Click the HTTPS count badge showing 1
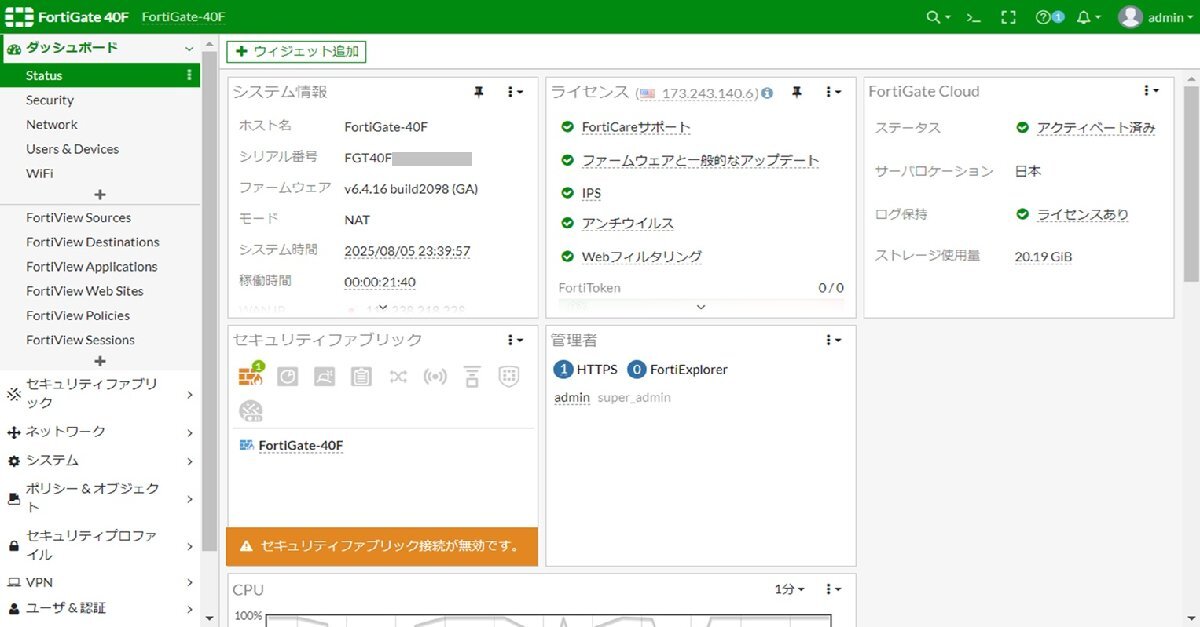1200x627 pixels. 563,370
